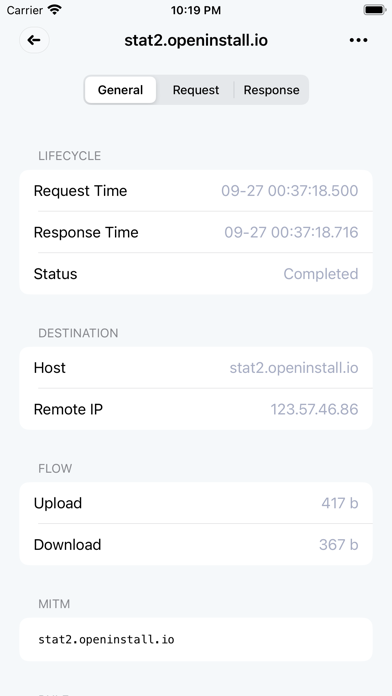Viewport: 392px width, 696px height.
Task: Tap the DESTINATION section header
Action: tap(78, 333)
